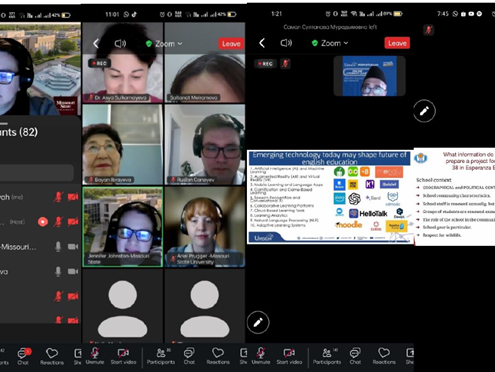
Task: Select the Sultanat video tile in gallery view
Action: point(205,62)
